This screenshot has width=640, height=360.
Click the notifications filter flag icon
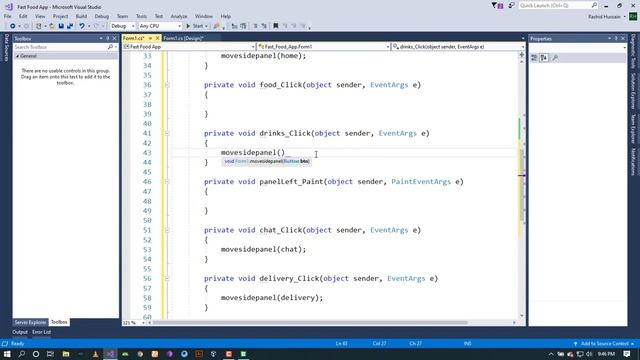[497, 6]
